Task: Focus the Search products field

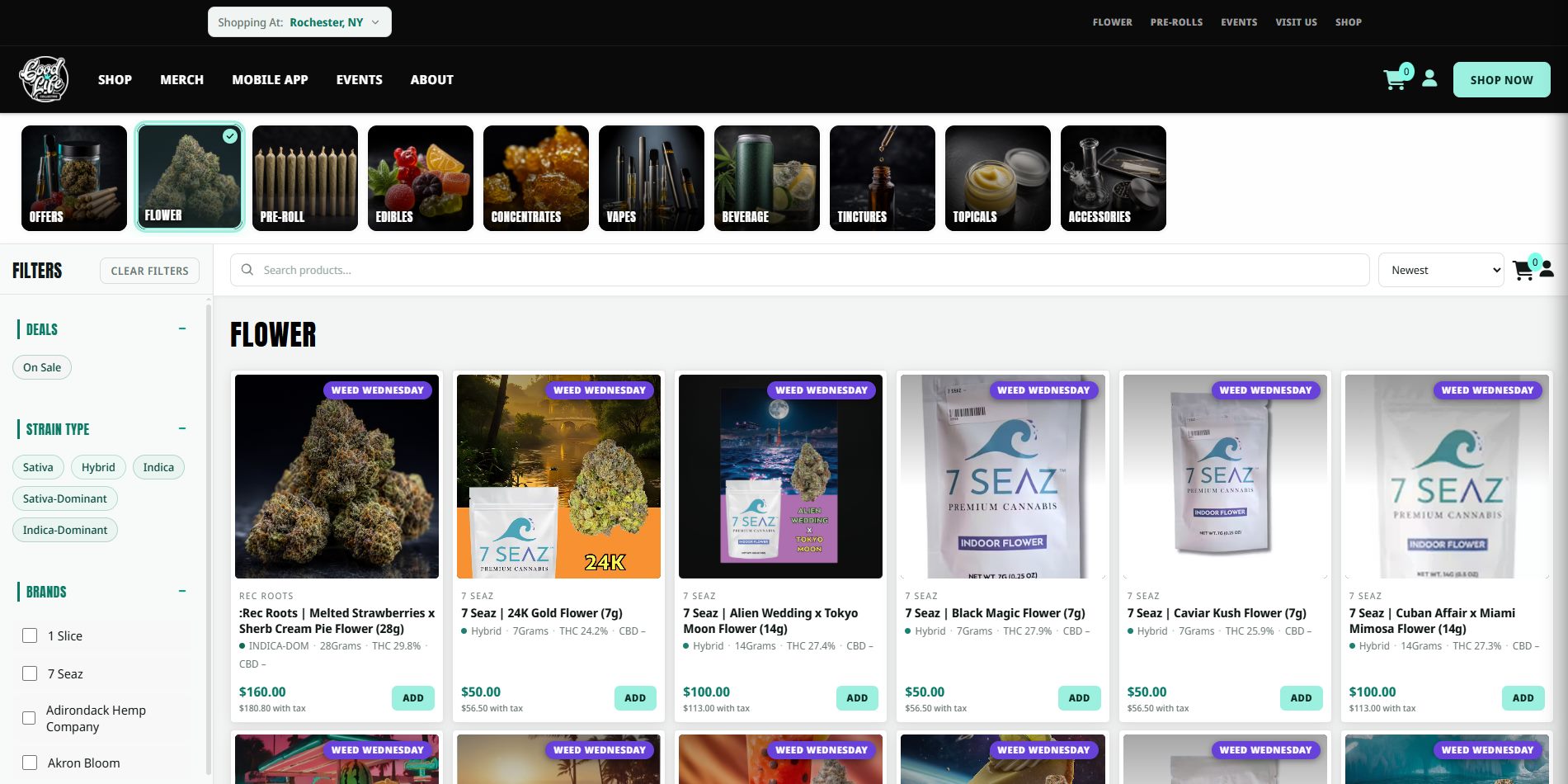Action: click(799, 270)
